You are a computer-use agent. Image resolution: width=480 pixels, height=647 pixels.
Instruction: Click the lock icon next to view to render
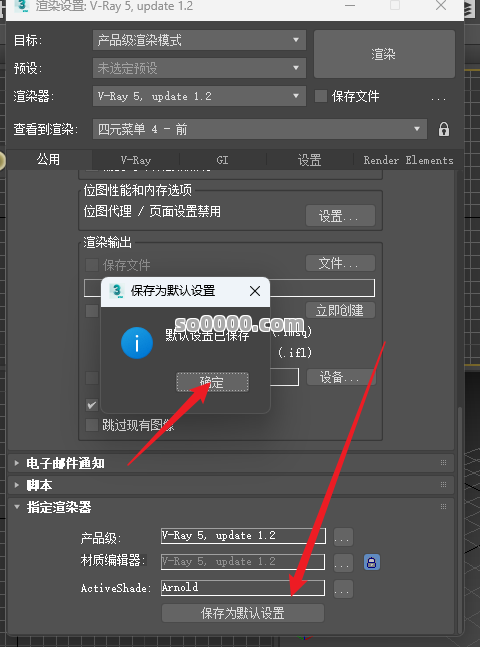pos(444,129)
